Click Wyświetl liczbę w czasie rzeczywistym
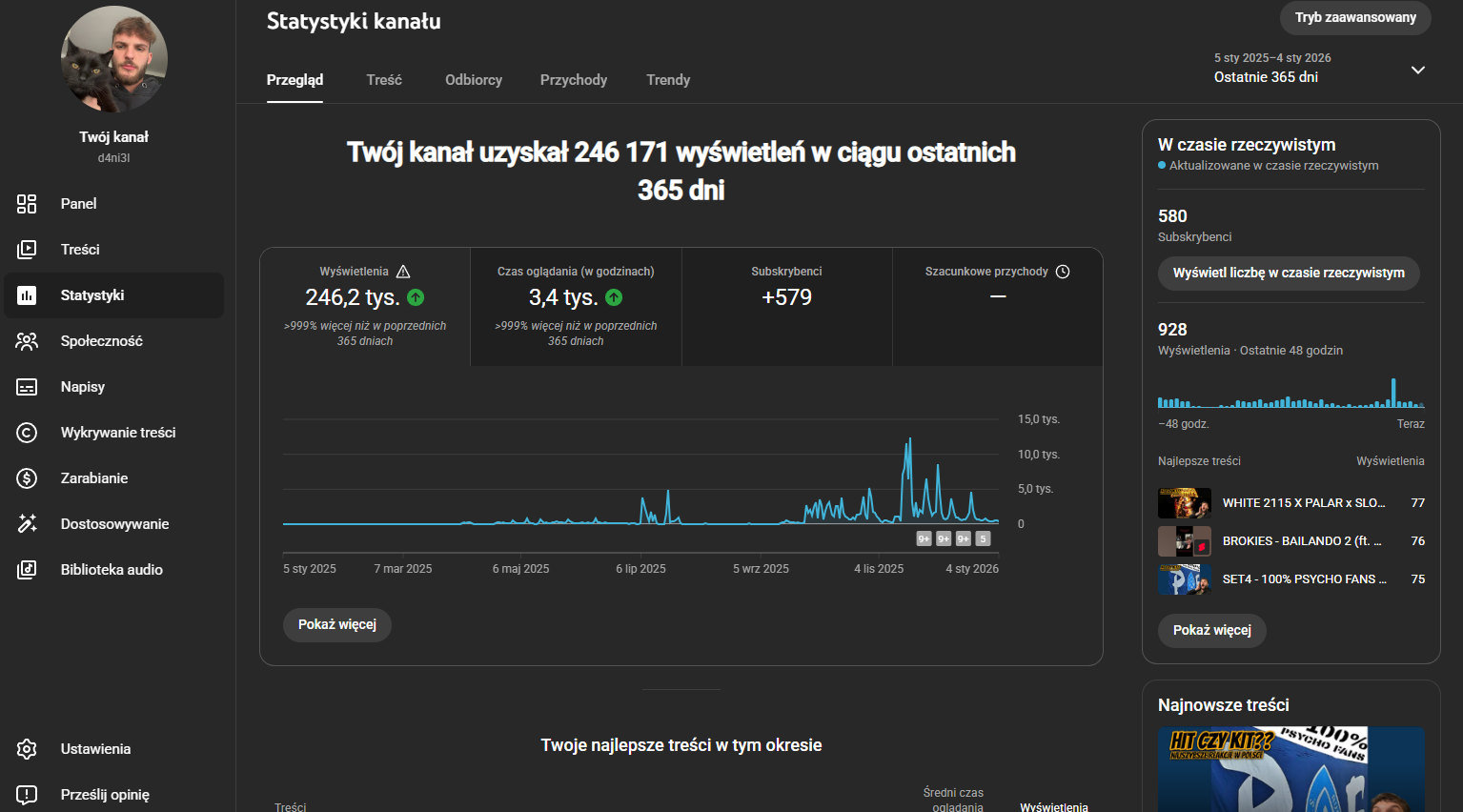The image size is (1463, 812). tap(1288, 274)
